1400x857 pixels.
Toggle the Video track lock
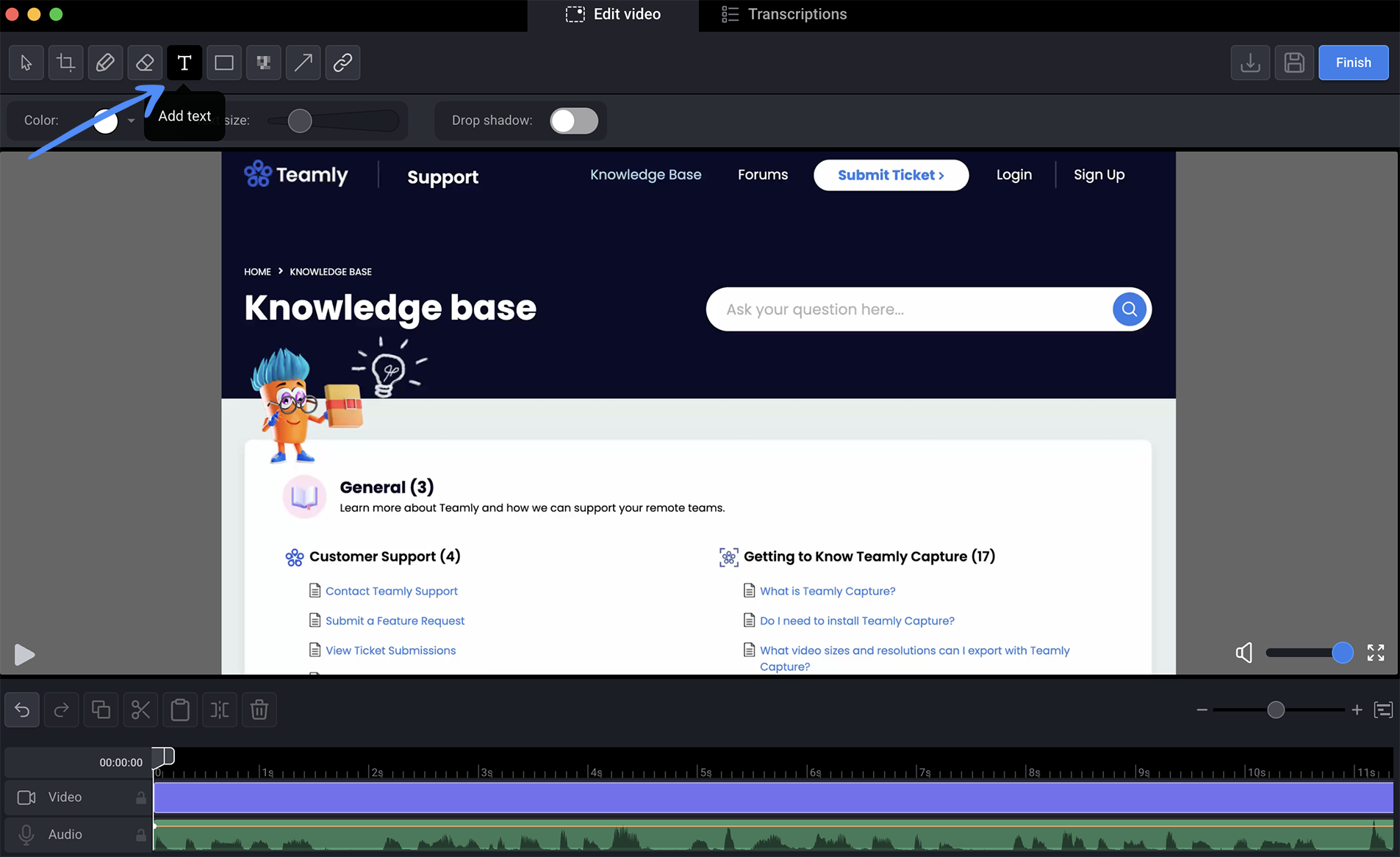coord(141,797)
